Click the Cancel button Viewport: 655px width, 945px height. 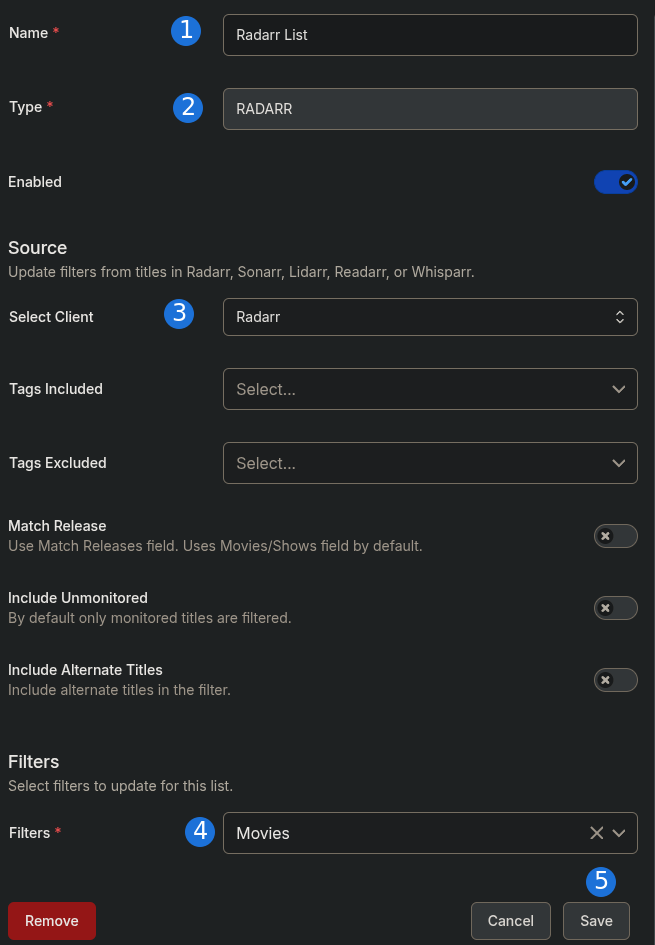510,921
